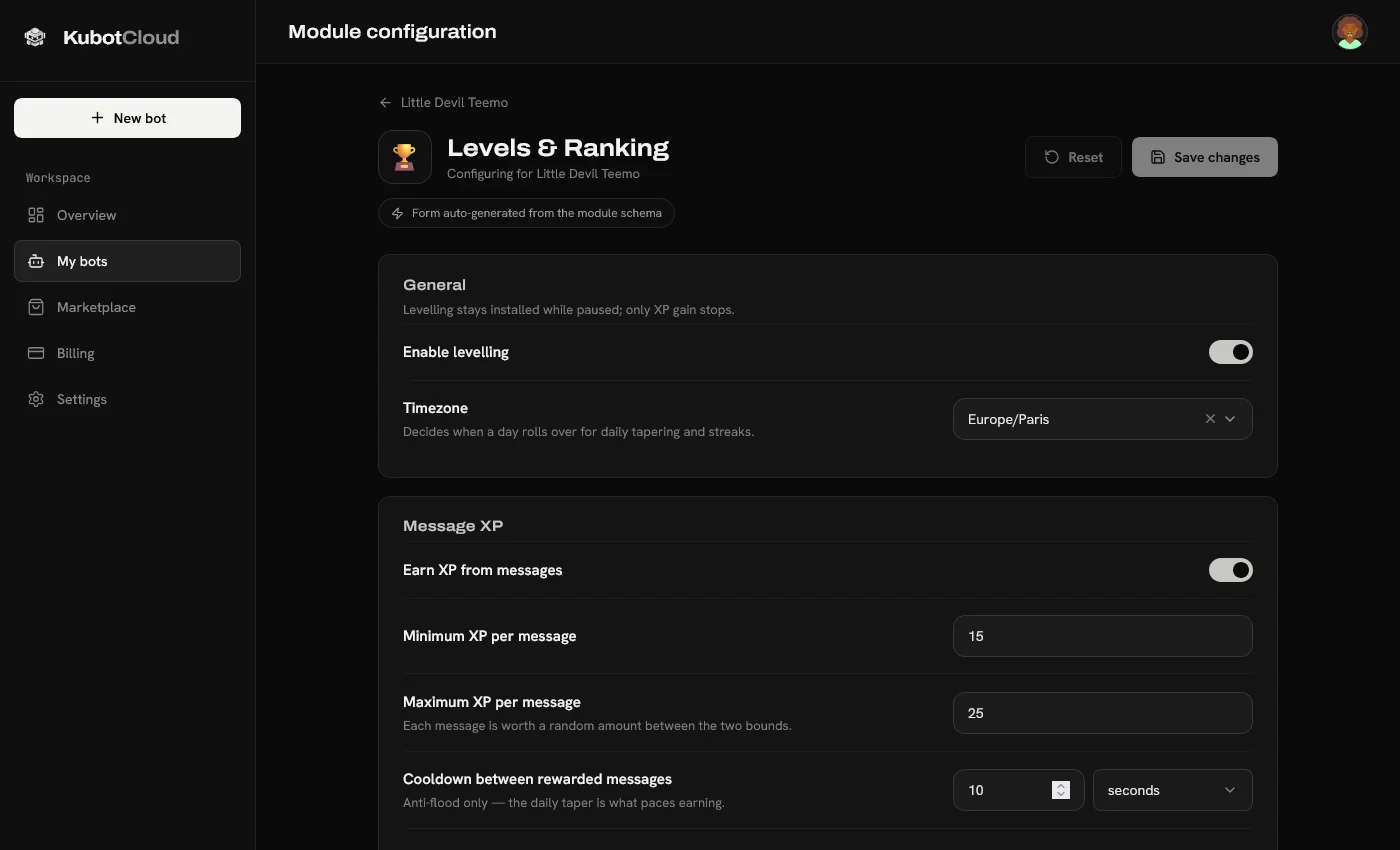This screenshot has height=850, width=1400.
Task: Click the 'Anti-flood only' hint text
Action: coord(563,803)
